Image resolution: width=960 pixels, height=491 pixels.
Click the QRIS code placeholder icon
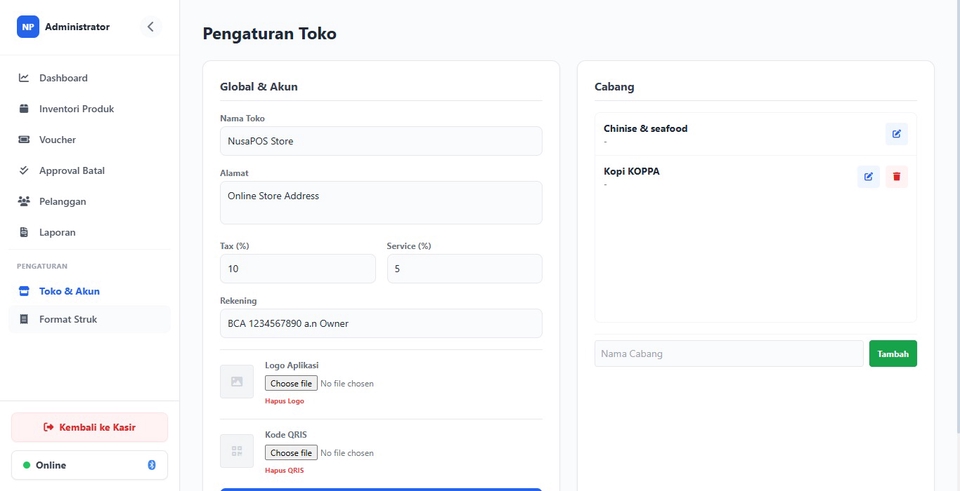pos(237,451)
